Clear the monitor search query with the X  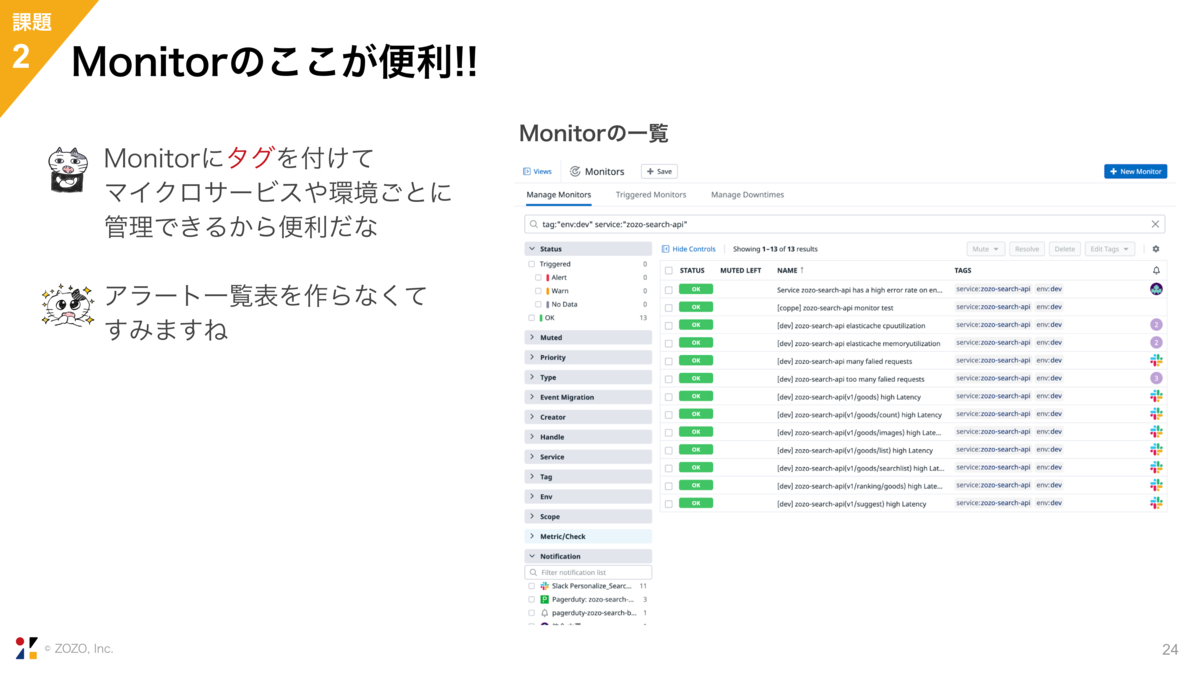(1156, 225)
